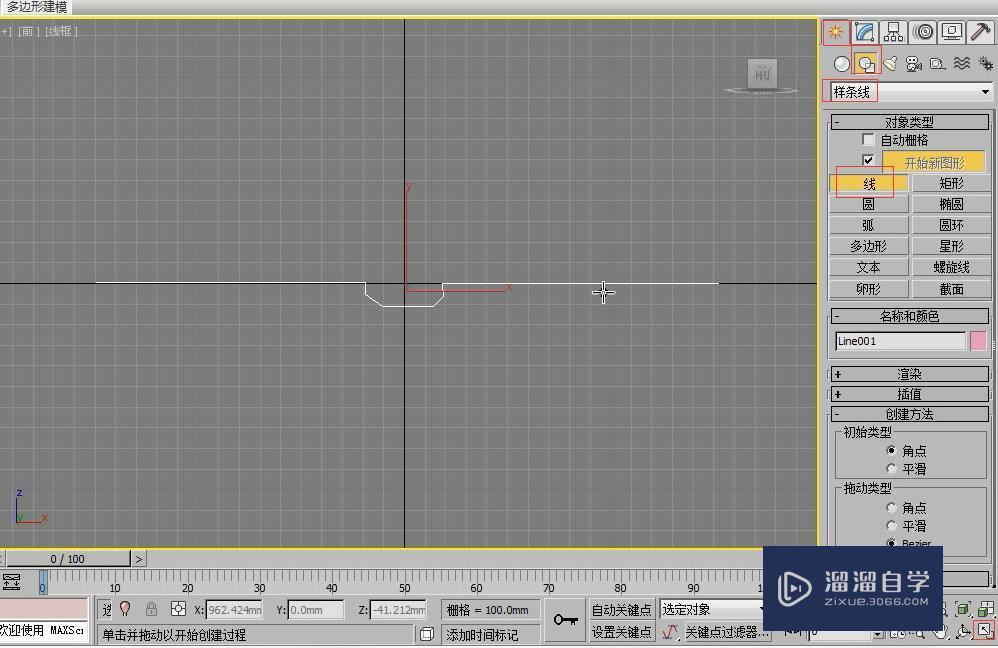Click the 圆环 donut shape button

[952, 225]
